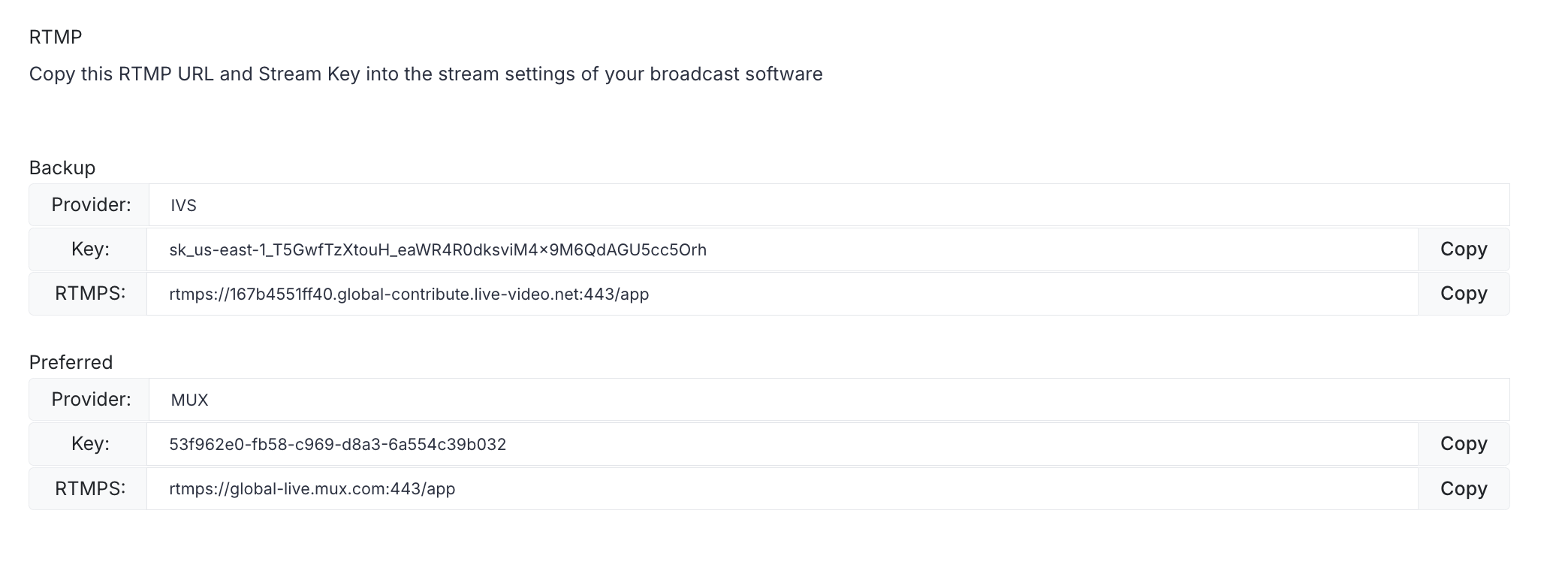1568x571 pixels.
Task: Copy the Preferred MUX stream key
Action: tap(1464, 444)
